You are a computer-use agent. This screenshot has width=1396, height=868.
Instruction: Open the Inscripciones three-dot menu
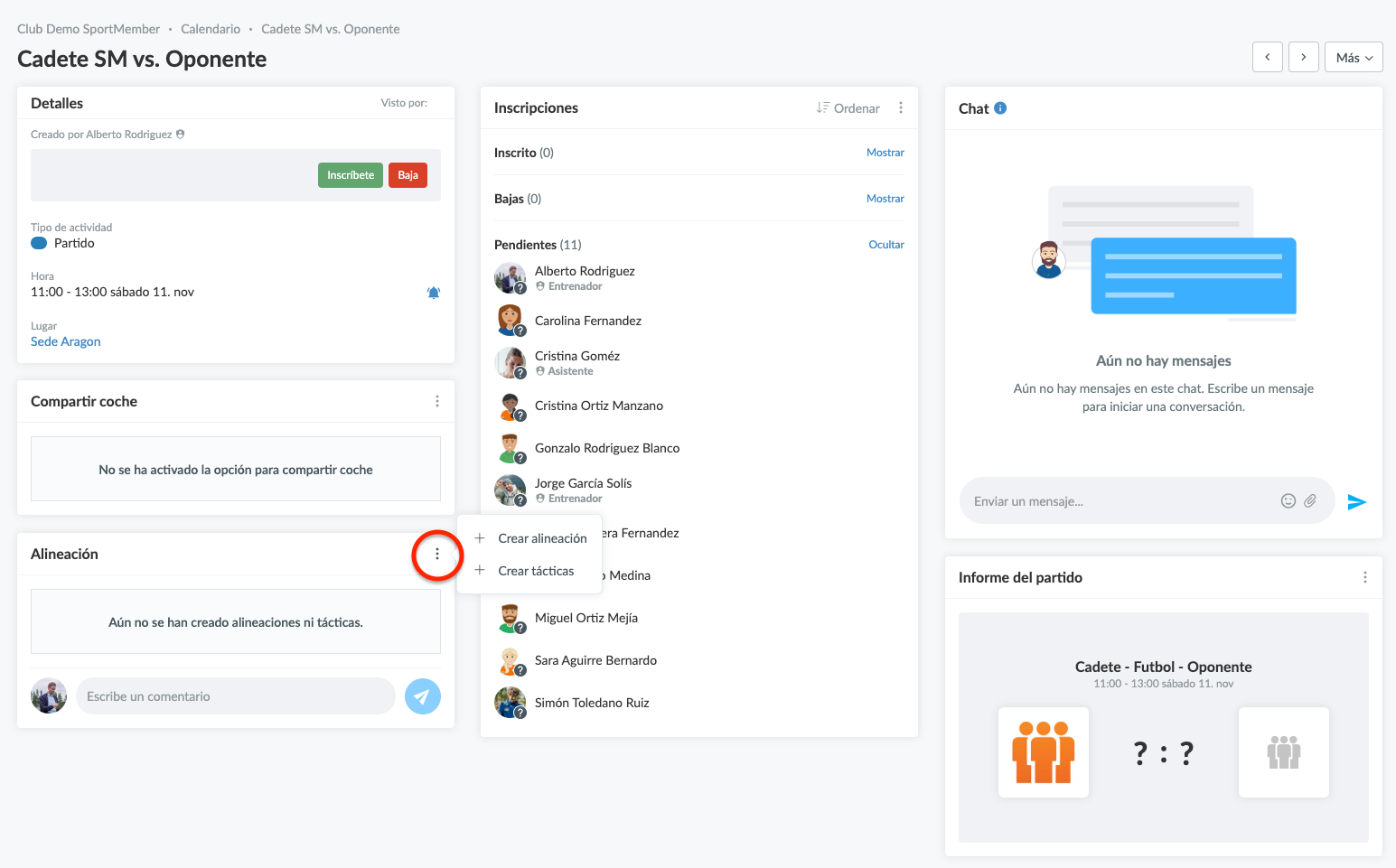tap(900, 107)
